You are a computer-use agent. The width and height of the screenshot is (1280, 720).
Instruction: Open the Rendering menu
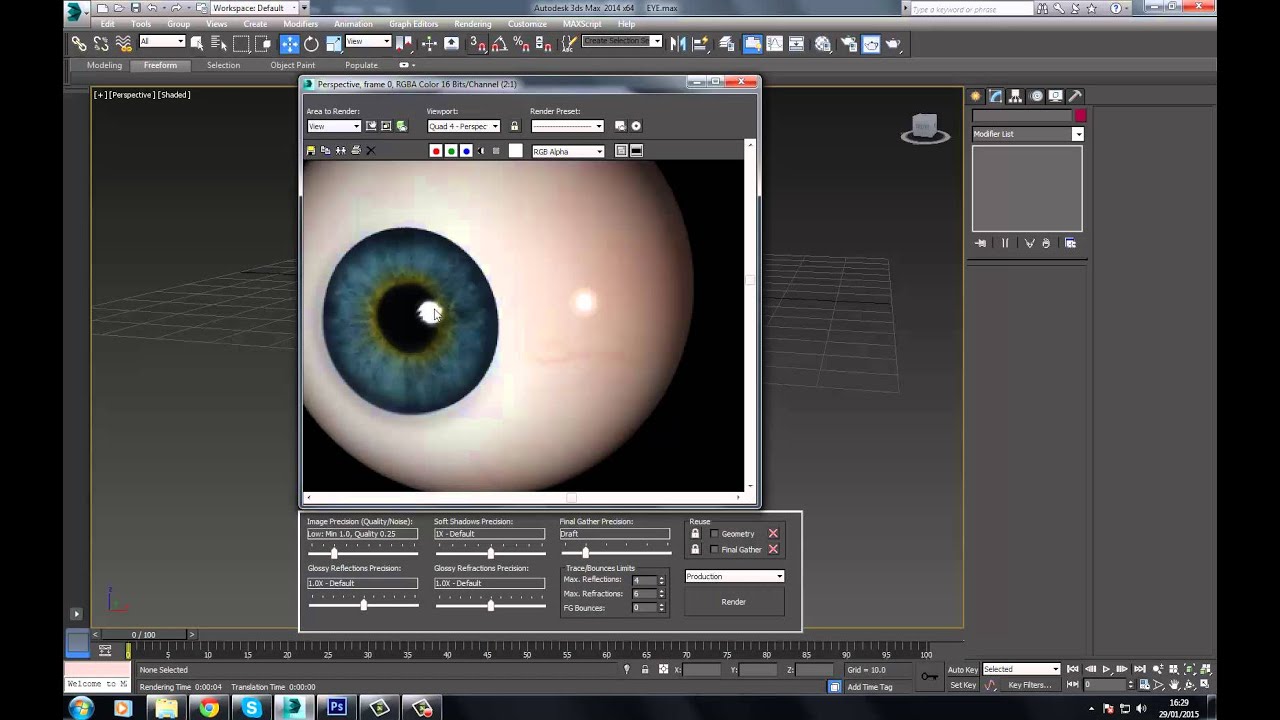tap(472, 24)
